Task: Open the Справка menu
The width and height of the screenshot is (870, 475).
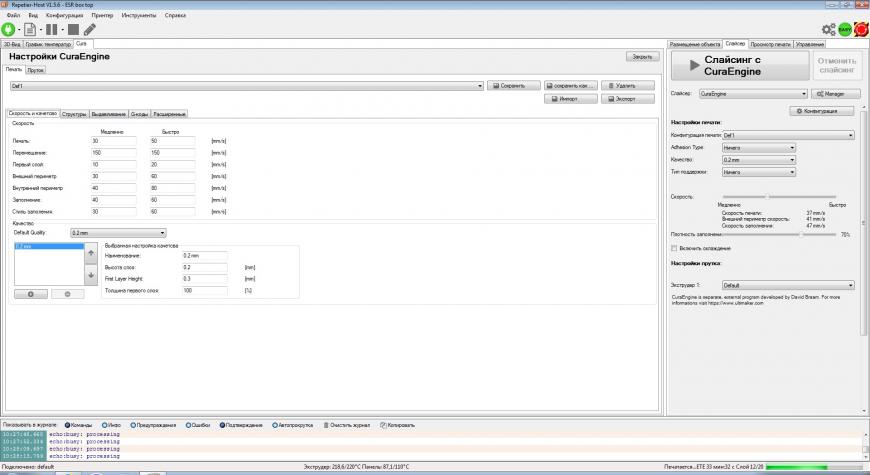Action: click(x=175, y=16)
